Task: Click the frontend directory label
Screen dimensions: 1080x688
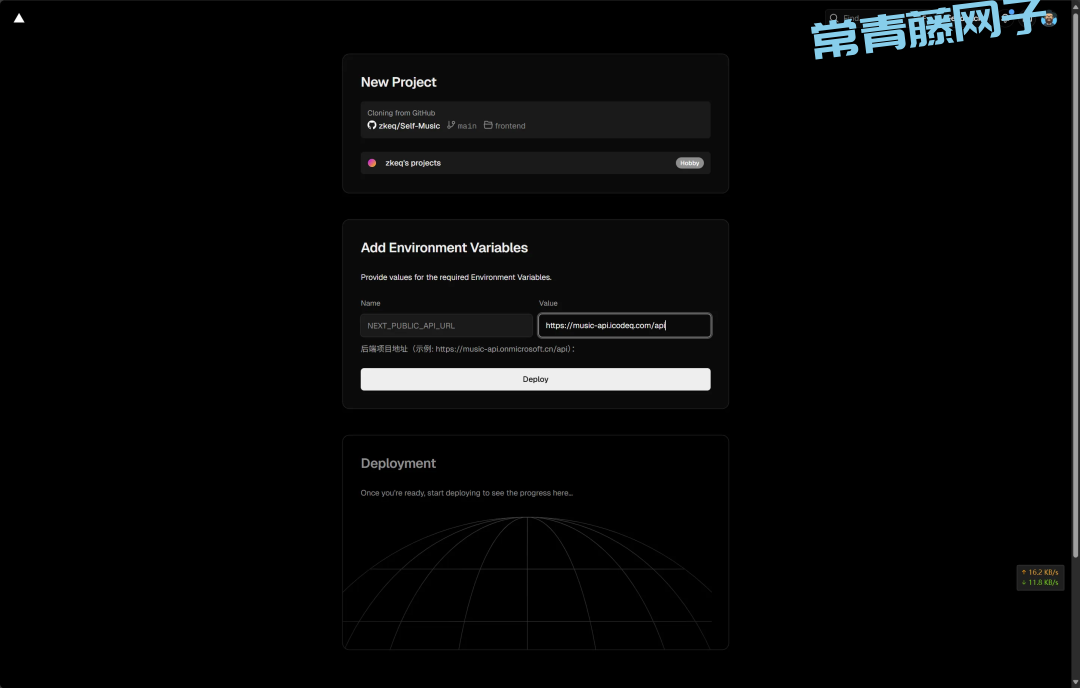Action: (510, 126)
